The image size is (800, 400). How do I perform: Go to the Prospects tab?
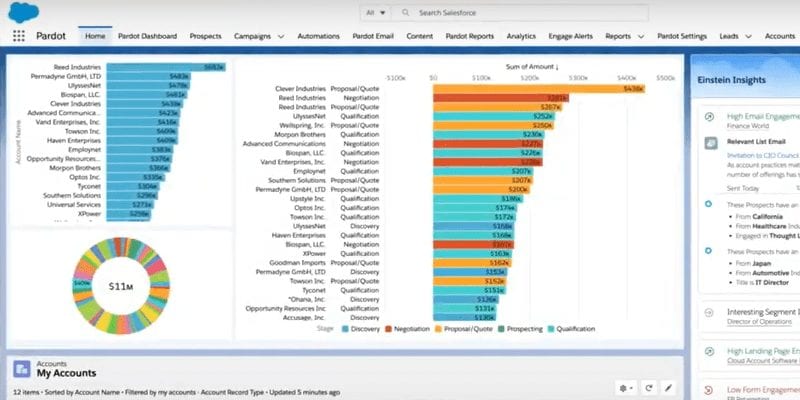coord(206,36)
